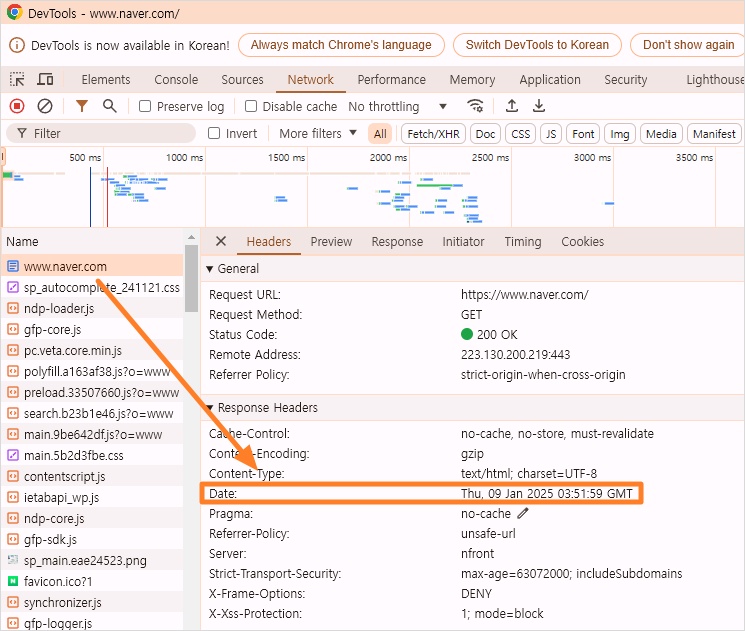Filter requests by Img type

coord(620,134)
